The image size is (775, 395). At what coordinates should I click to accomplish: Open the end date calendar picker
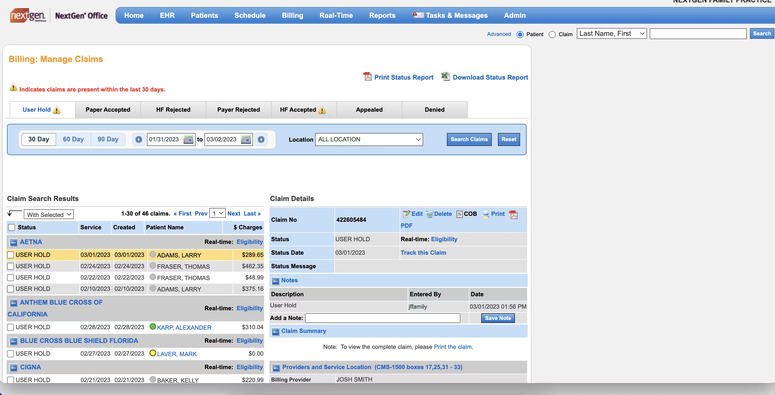[x=246, y=139]
